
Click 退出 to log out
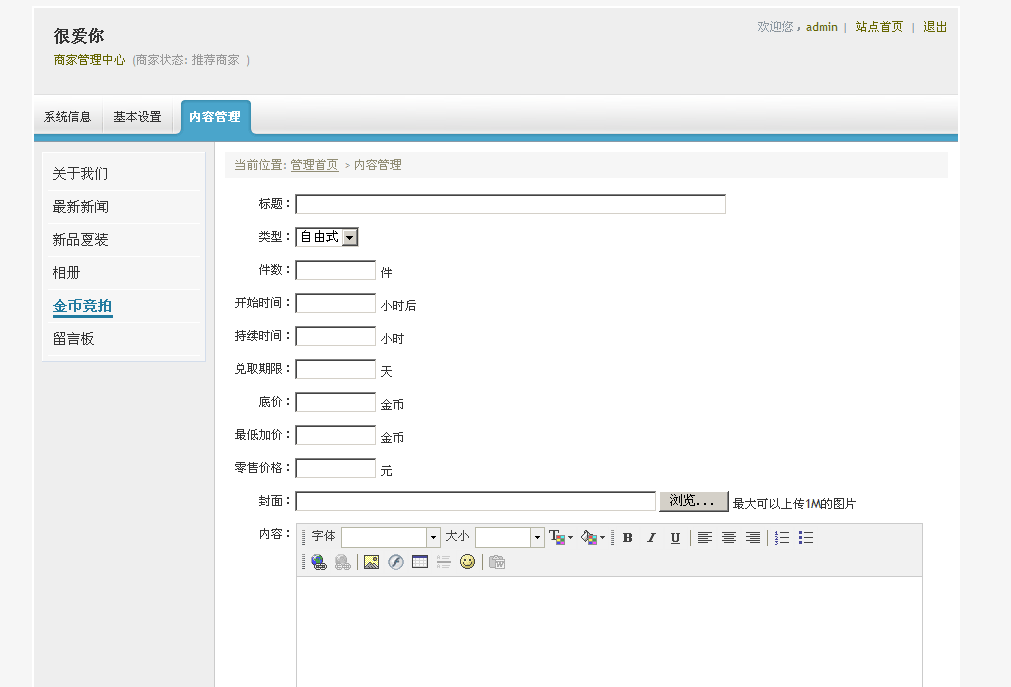pyautogui.click(x=934, y=26)
